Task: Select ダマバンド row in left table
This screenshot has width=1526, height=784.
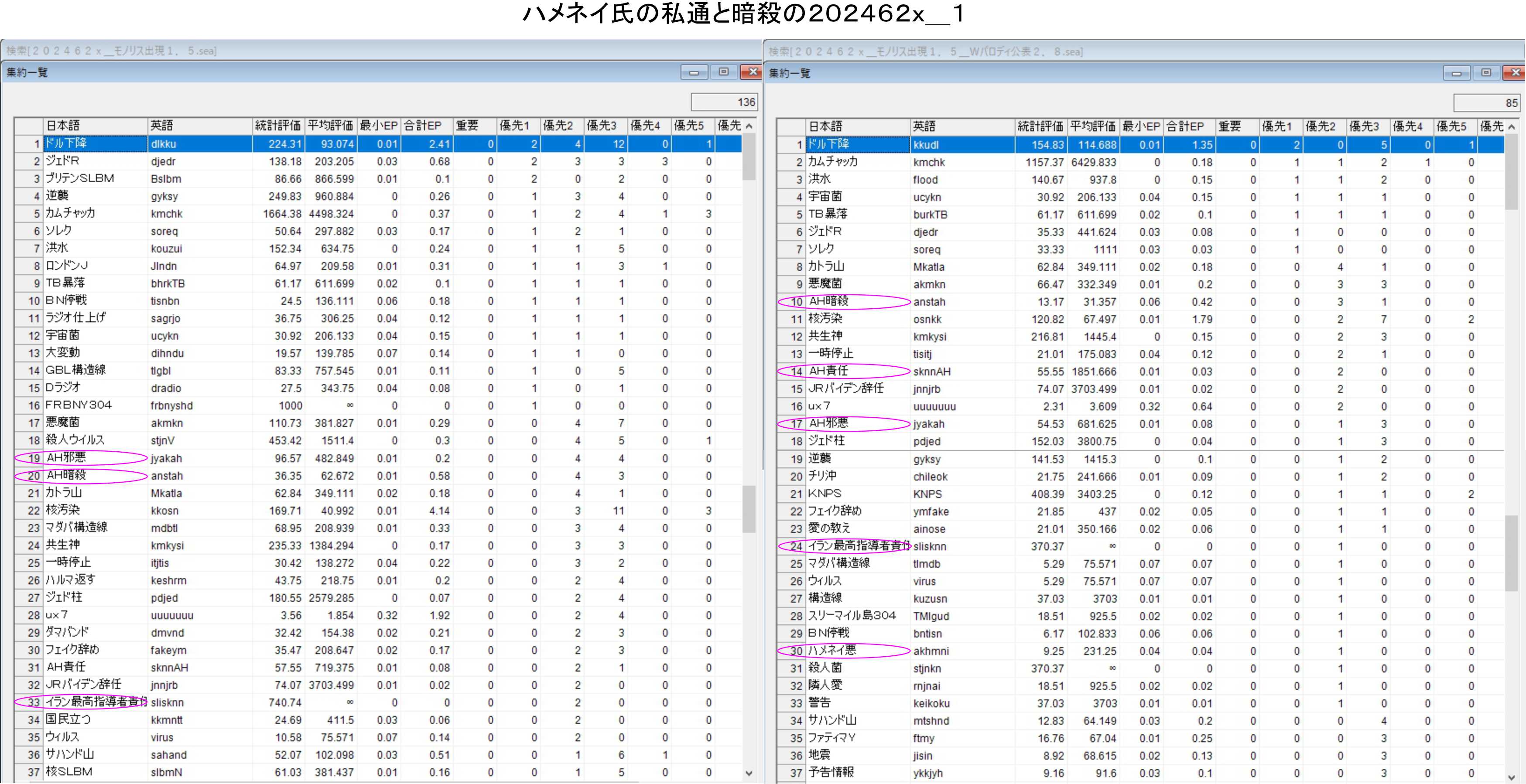Action: tap(378, 632)
